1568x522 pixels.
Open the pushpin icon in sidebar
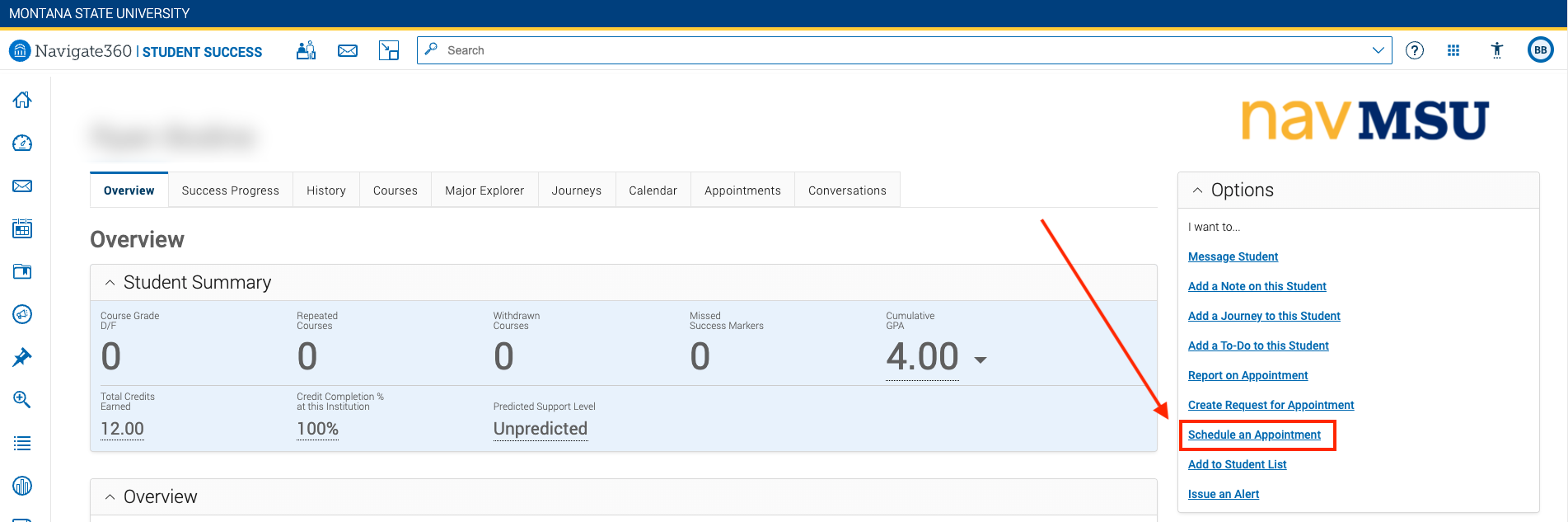(22, 357)
